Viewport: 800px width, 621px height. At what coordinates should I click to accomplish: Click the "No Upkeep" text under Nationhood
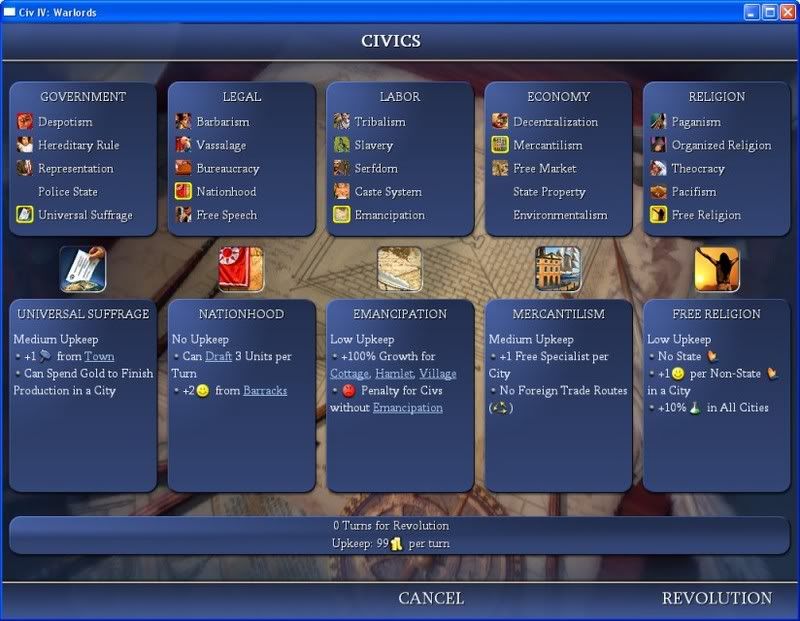tap(201, 339)
